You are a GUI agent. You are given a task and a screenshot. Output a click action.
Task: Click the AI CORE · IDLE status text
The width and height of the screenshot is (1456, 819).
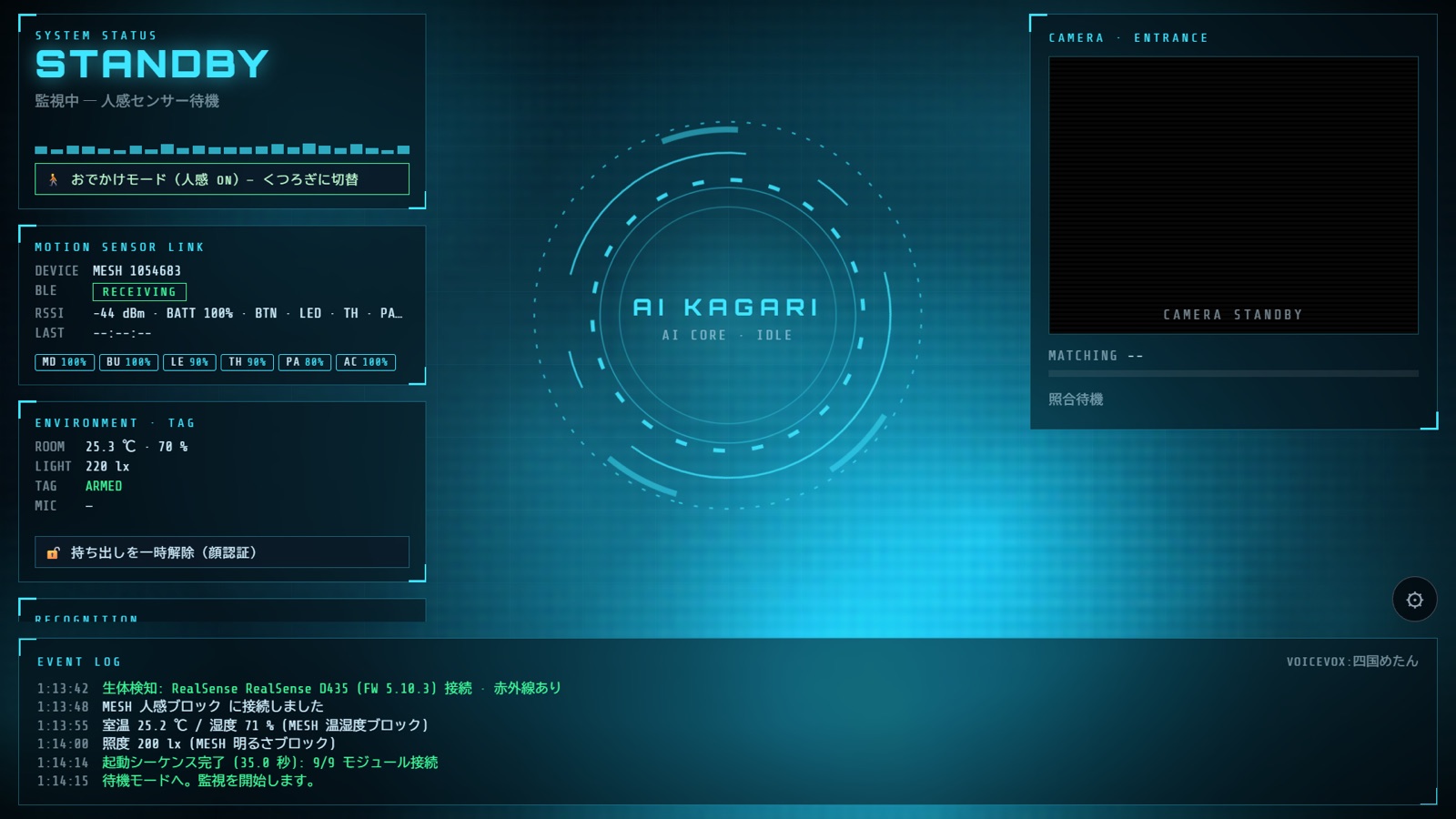[727, 335]
